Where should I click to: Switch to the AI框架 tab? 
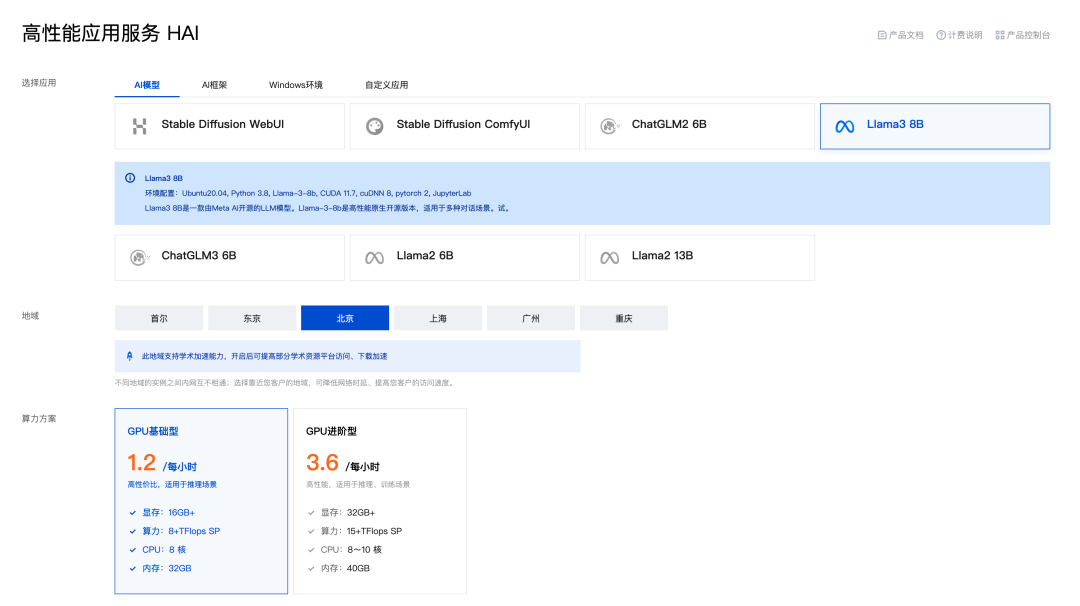click(214, 85)
